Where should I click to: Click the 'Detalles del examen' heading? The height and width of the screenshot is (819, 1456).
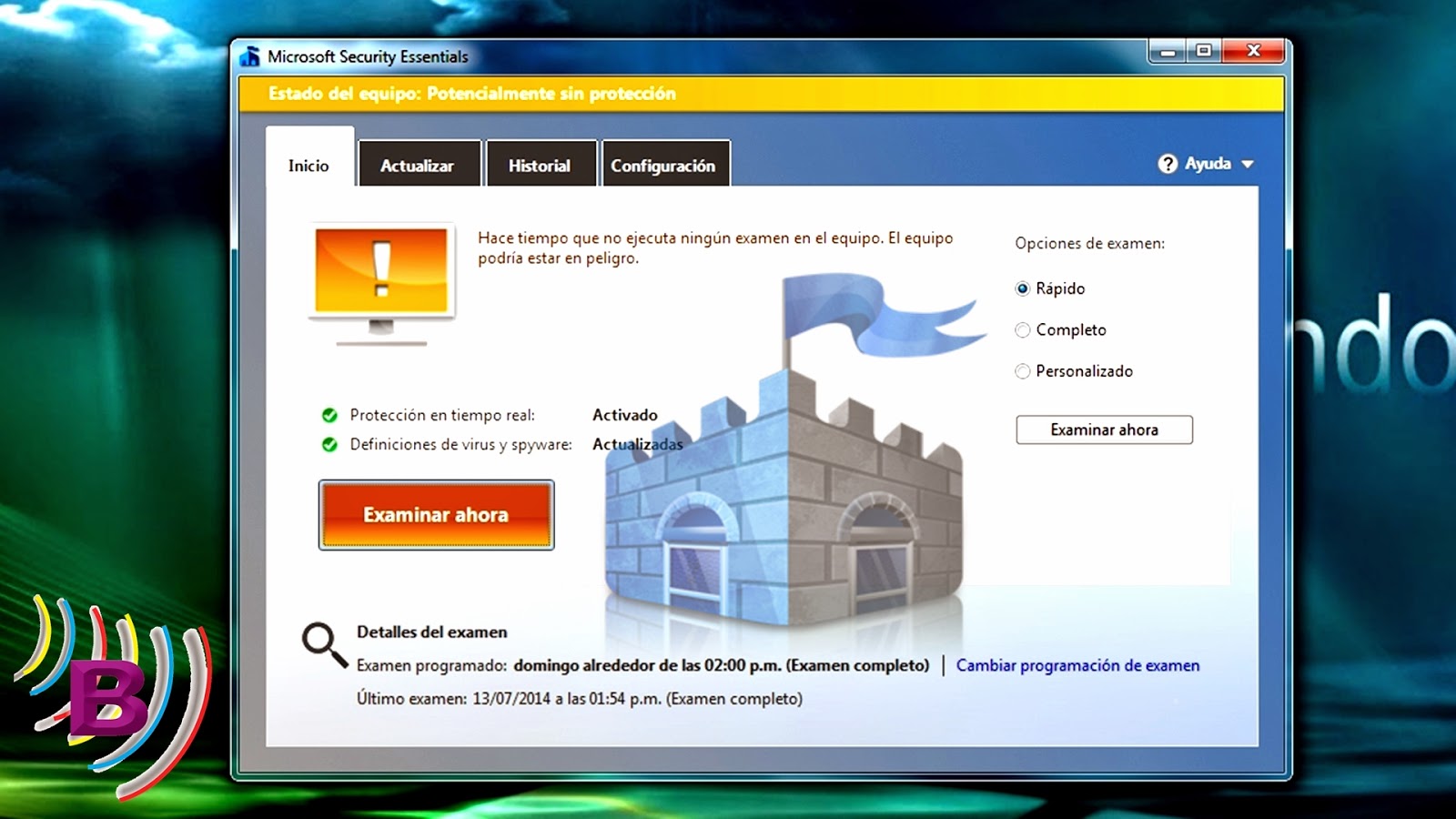coord(432,632)
